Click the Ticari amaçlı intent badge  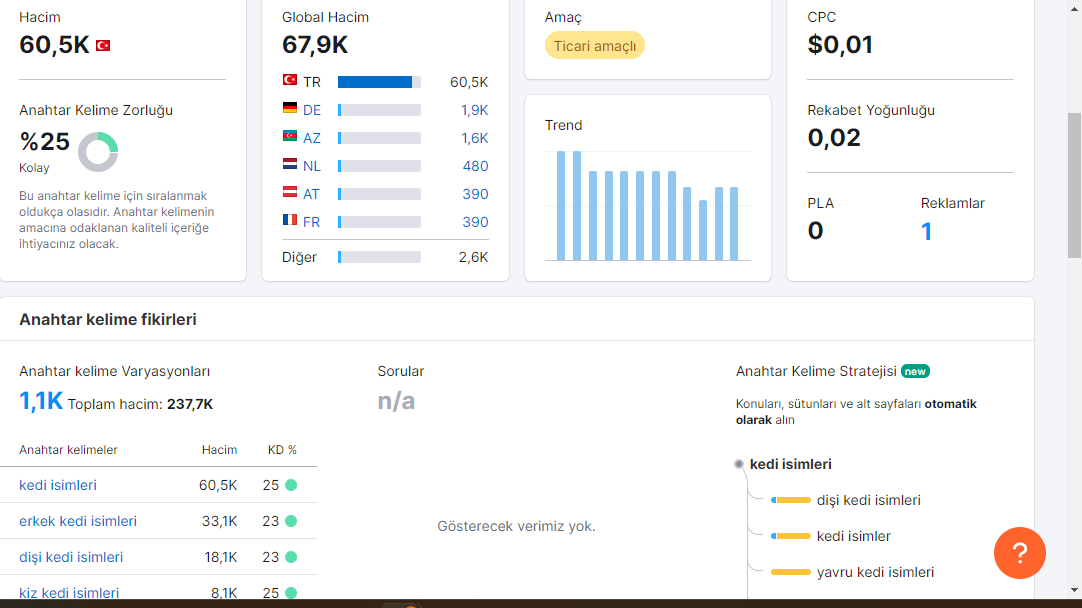pyautogui.click(x=595, y=46)
